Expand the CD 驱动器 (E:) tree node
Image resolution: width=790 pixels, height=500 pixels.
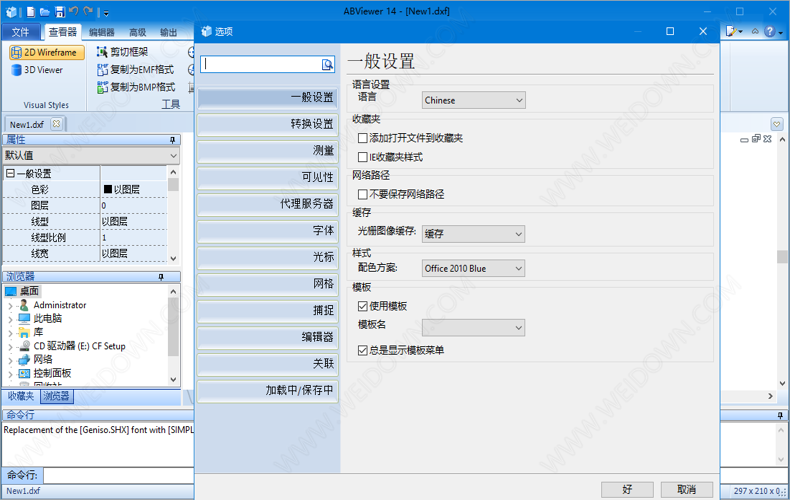10,346
